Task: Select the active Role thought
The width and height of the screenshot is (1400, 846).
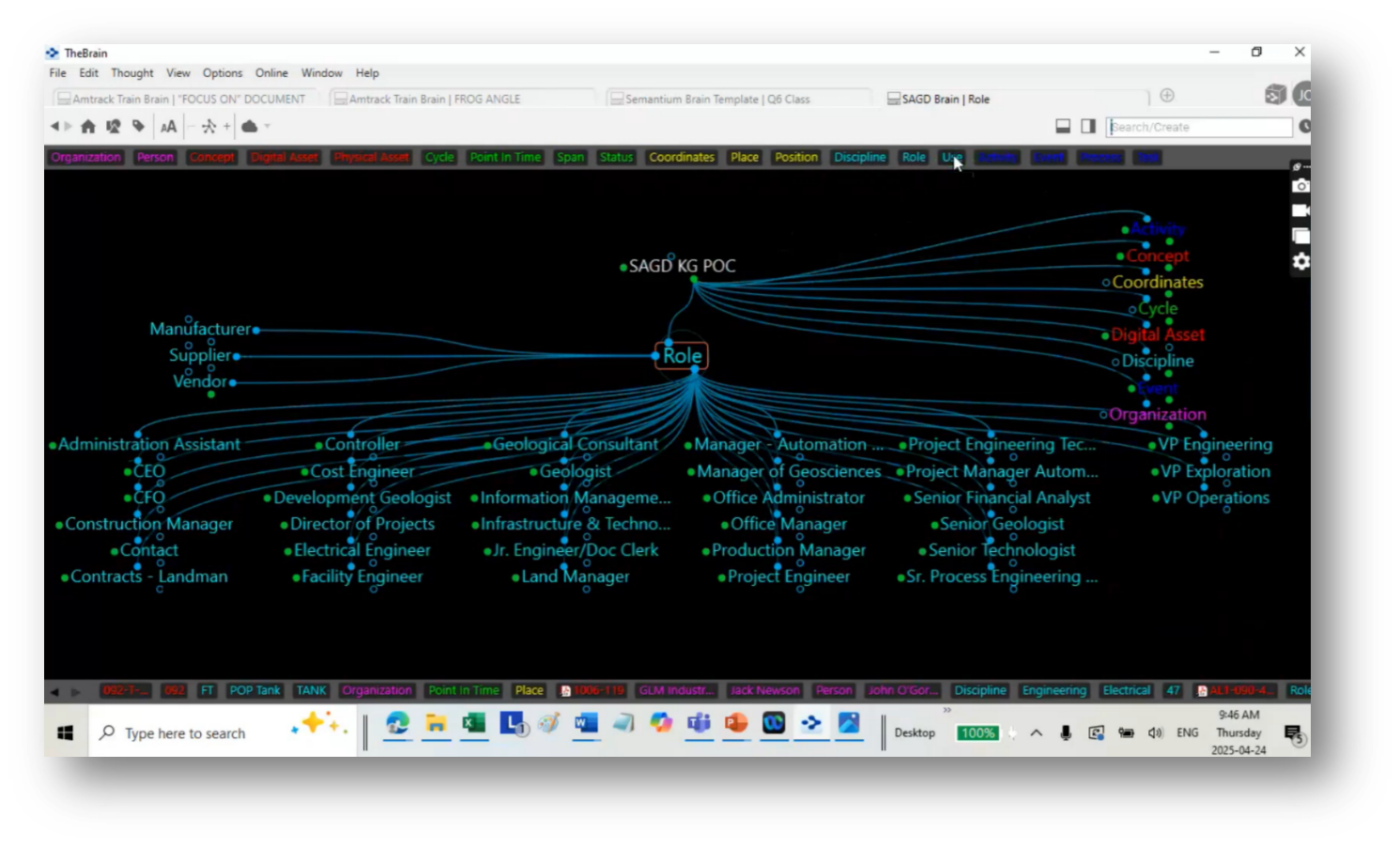Action: [682, 356]
